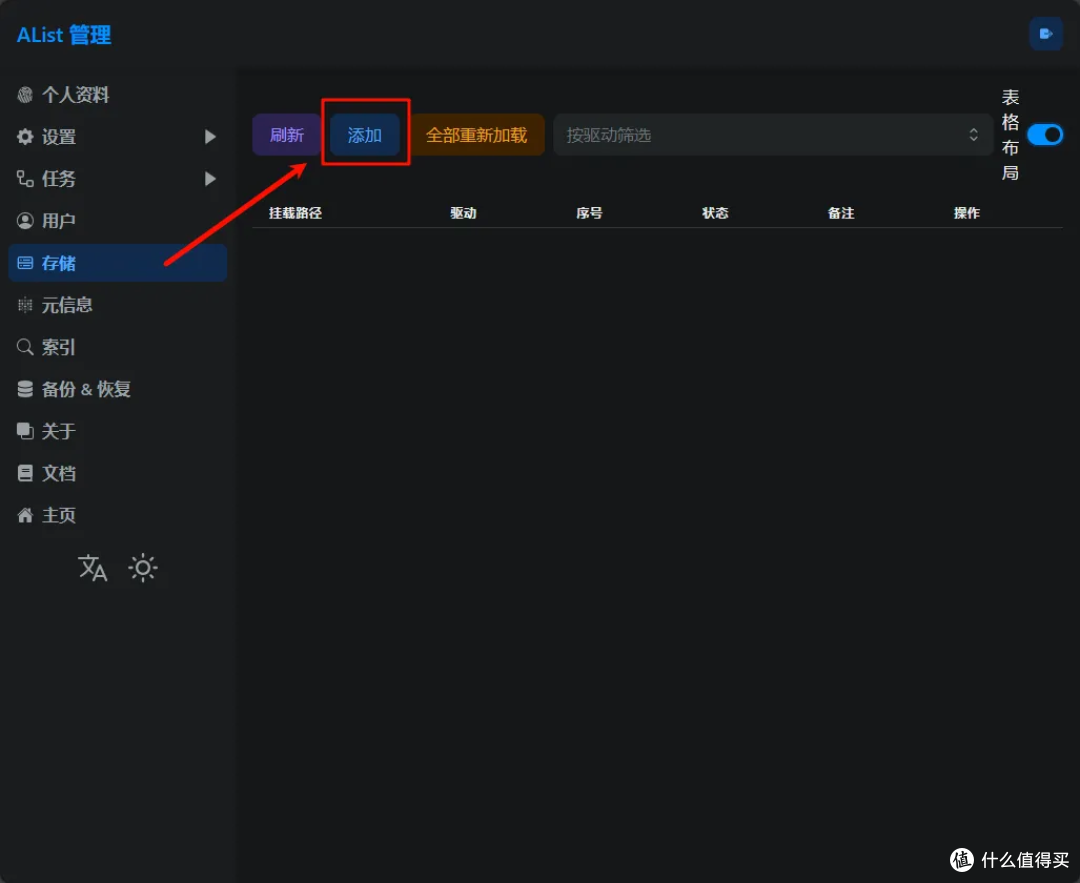The image size is (1080, 883).
Task: Click the fingerprint icon beside 个人资料
Action: pyautogui.click(x=25, y=95)
